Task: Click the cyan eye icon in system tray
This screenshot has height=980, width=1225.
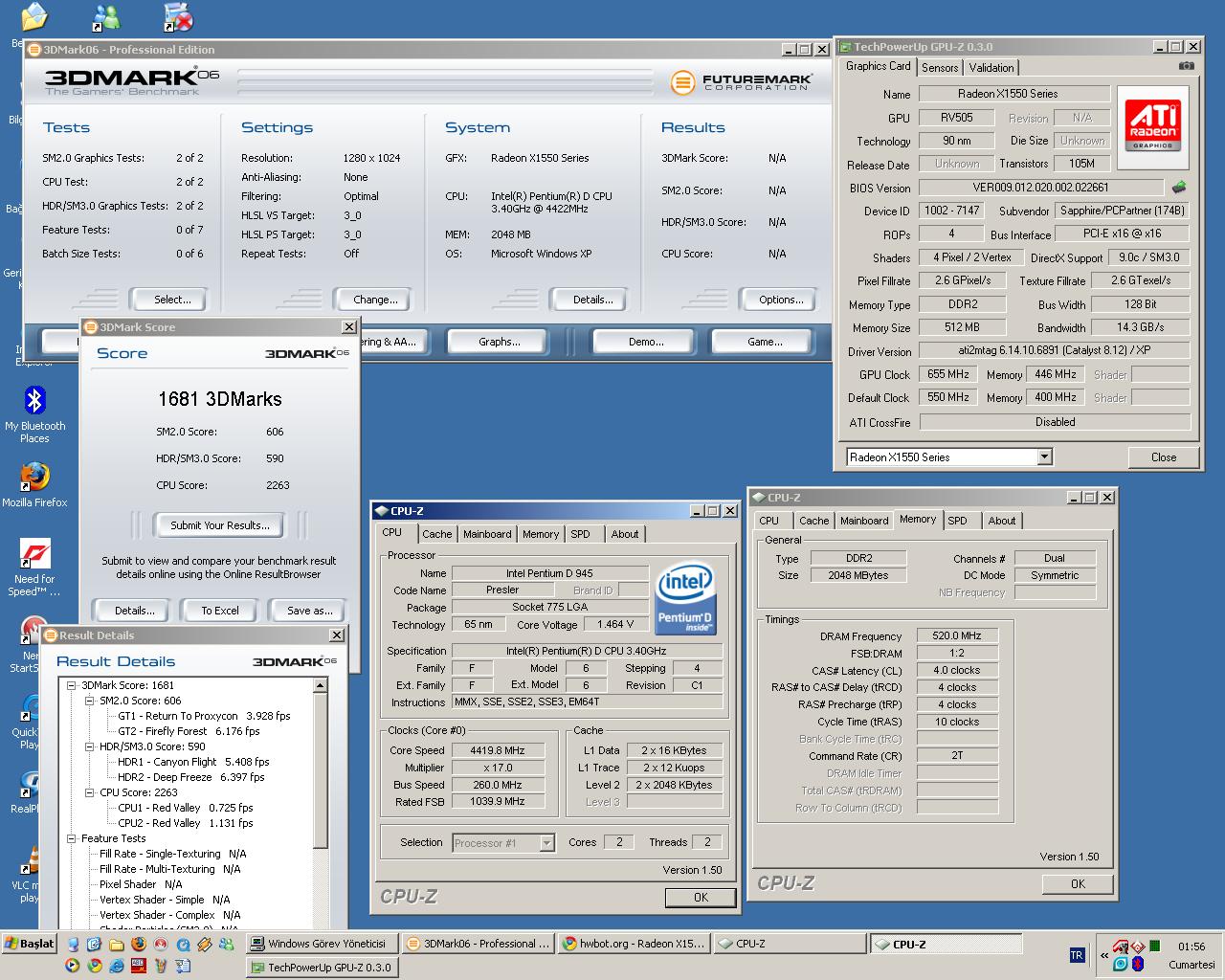Action: click(1120, 964)
